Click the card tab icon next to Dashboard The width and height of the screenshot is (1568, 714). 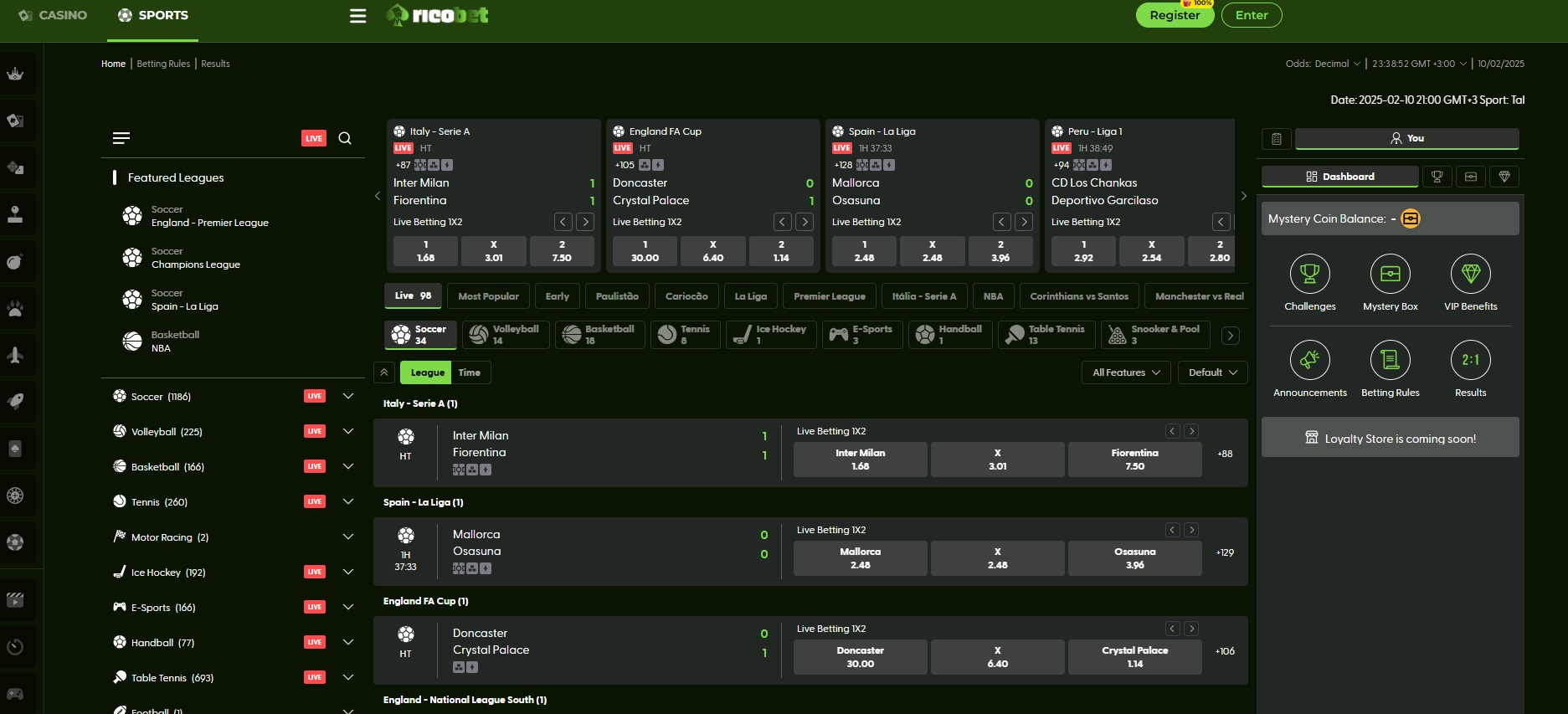click(1471, 177)
